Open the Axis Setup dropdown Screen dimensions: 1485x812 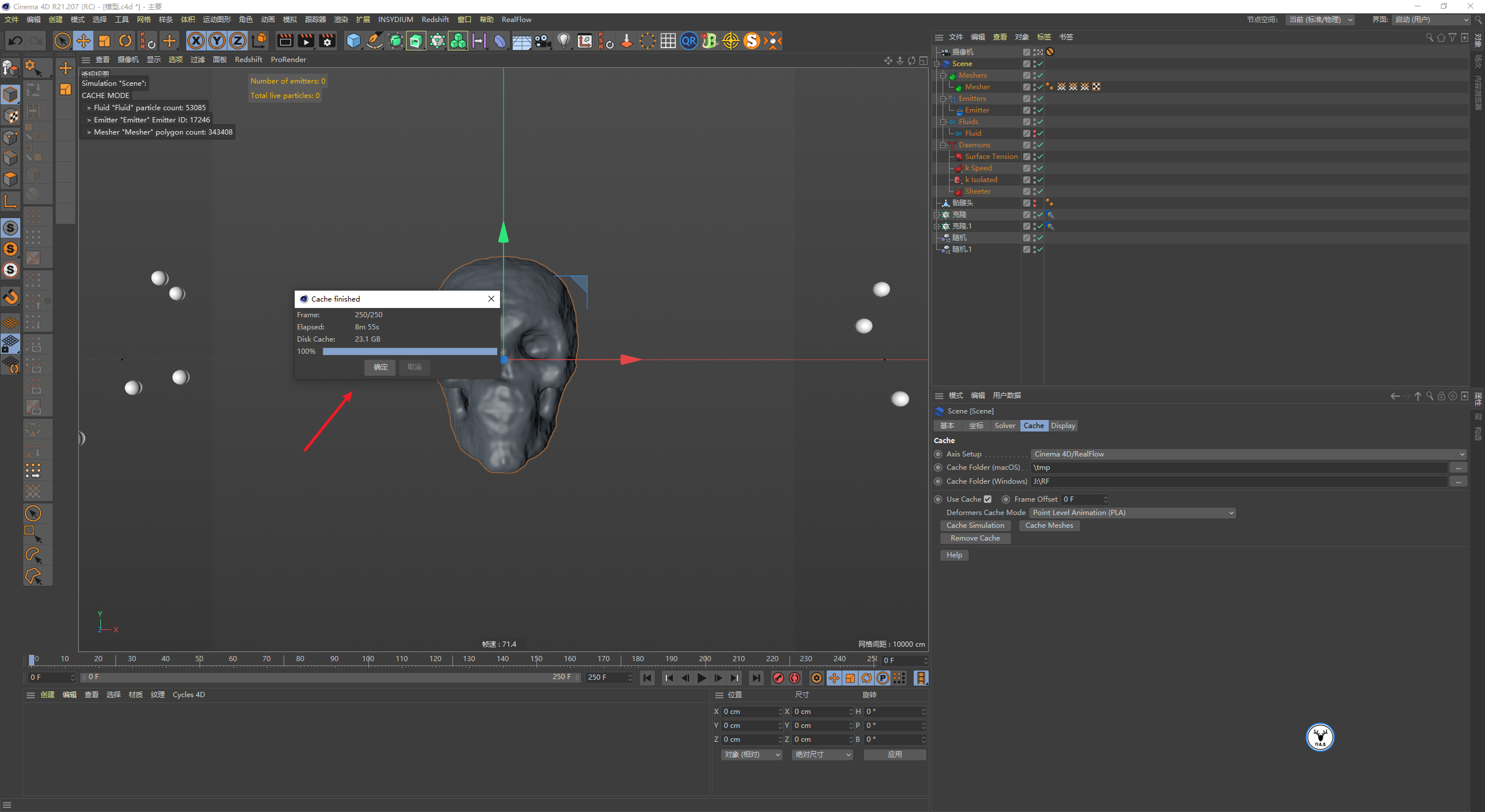coord(1248,454)
